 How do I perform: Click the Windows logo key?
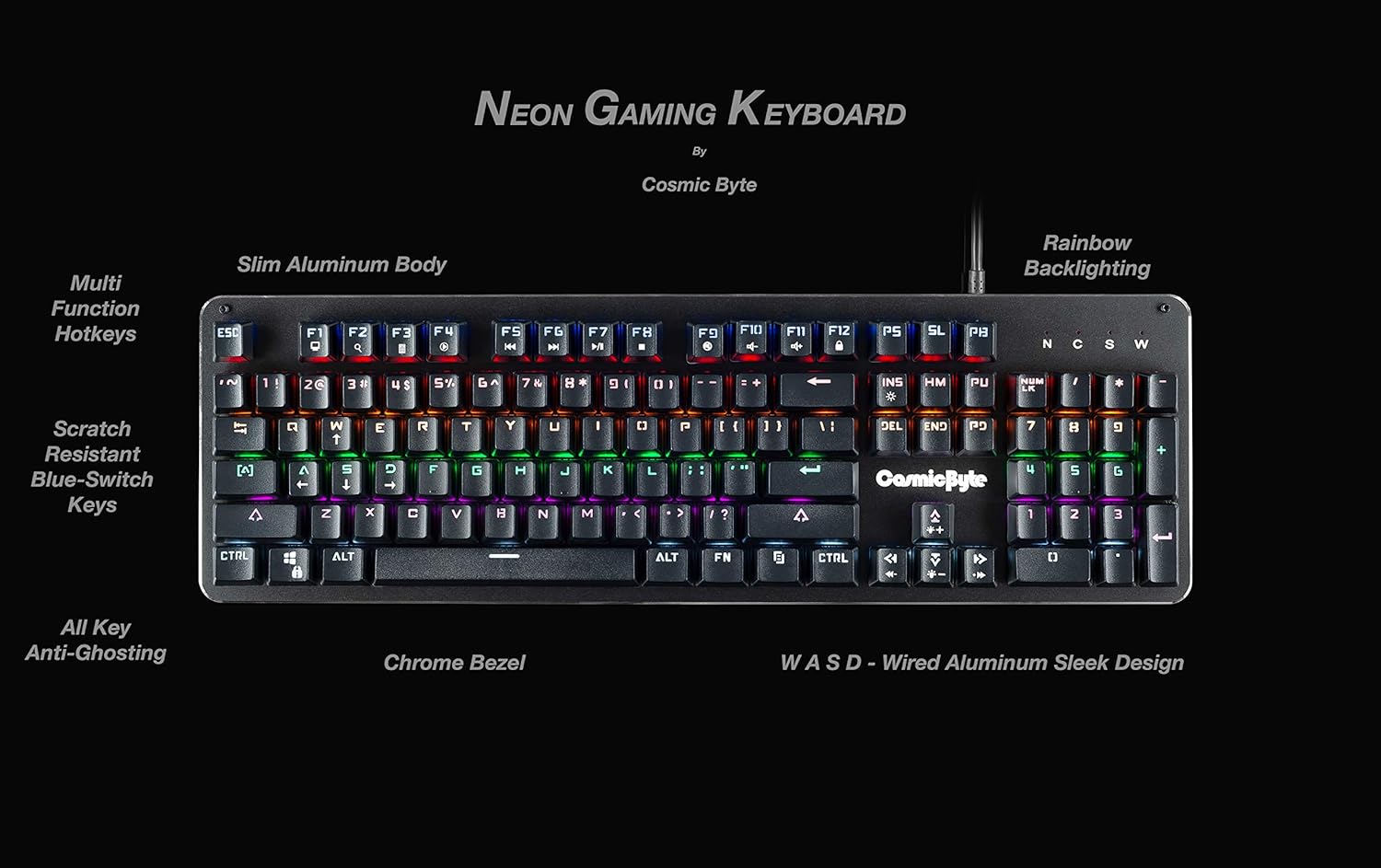click(289, 564)
